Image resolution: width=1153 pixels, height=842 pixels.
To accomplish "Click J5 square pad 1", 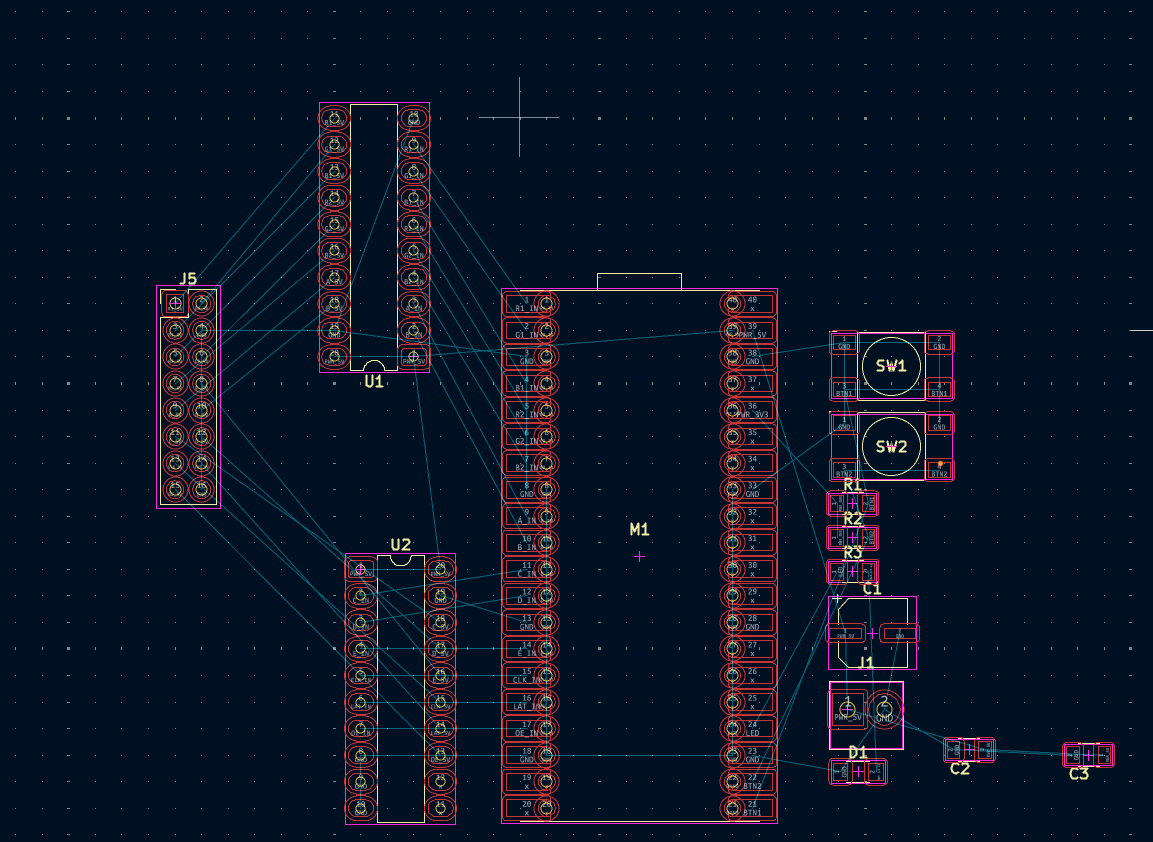I will point(175,303).
